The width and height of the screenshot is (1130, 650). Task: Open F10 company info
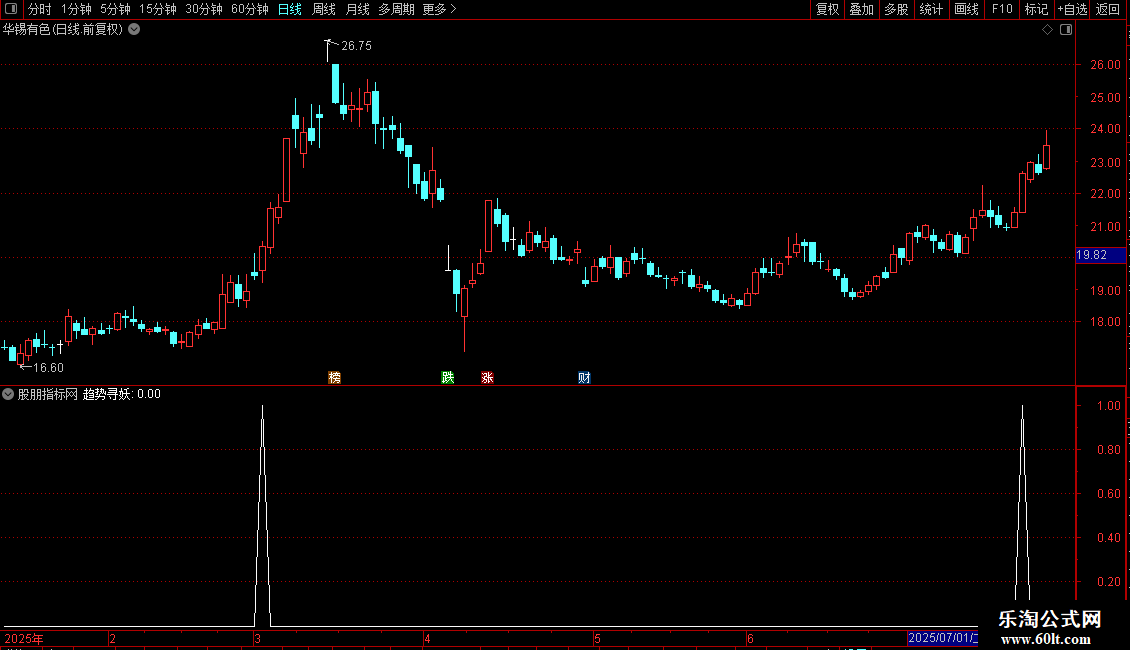point(1002,9)
